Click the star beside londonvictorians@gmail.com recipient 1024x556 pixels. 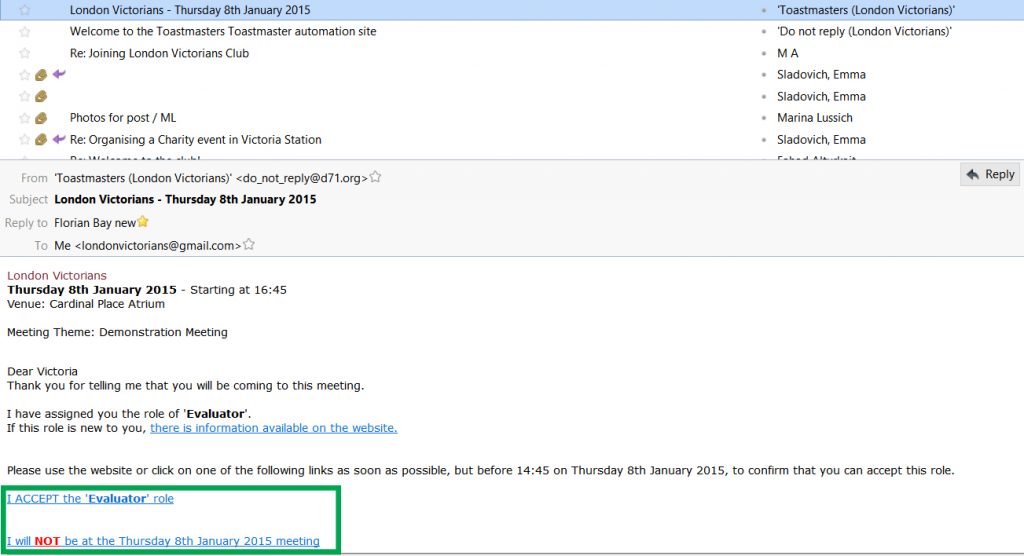pyautogui.click(x=249, y=244)
